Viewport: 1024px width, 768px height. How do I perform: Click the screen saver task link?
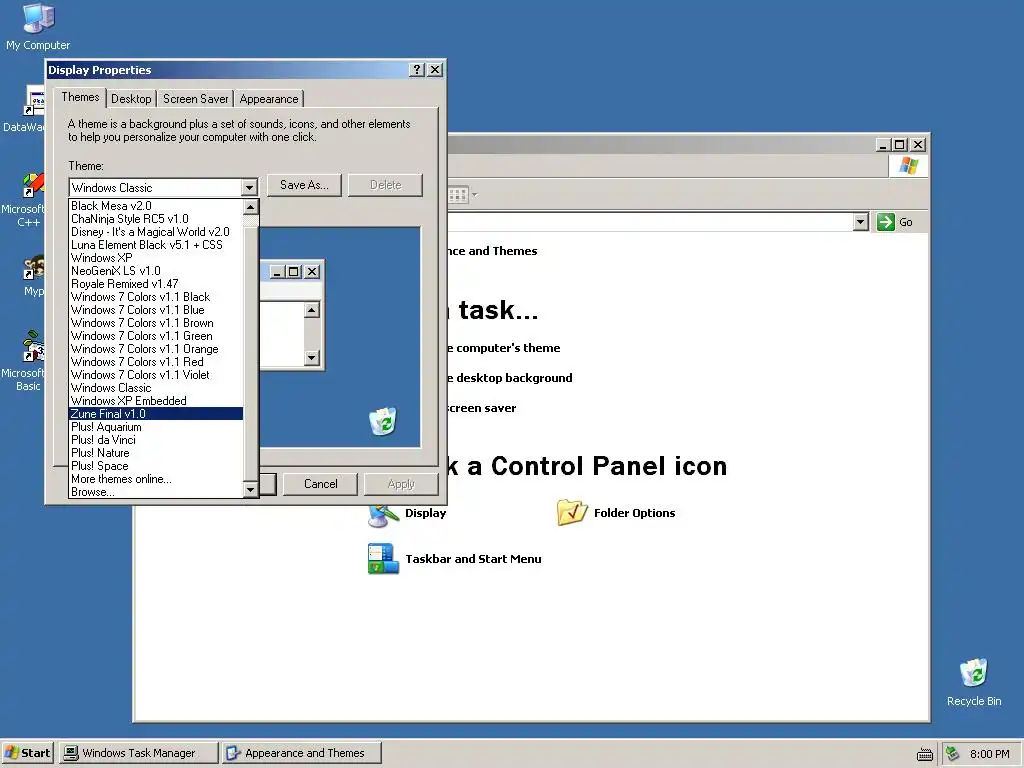(482, 408)
